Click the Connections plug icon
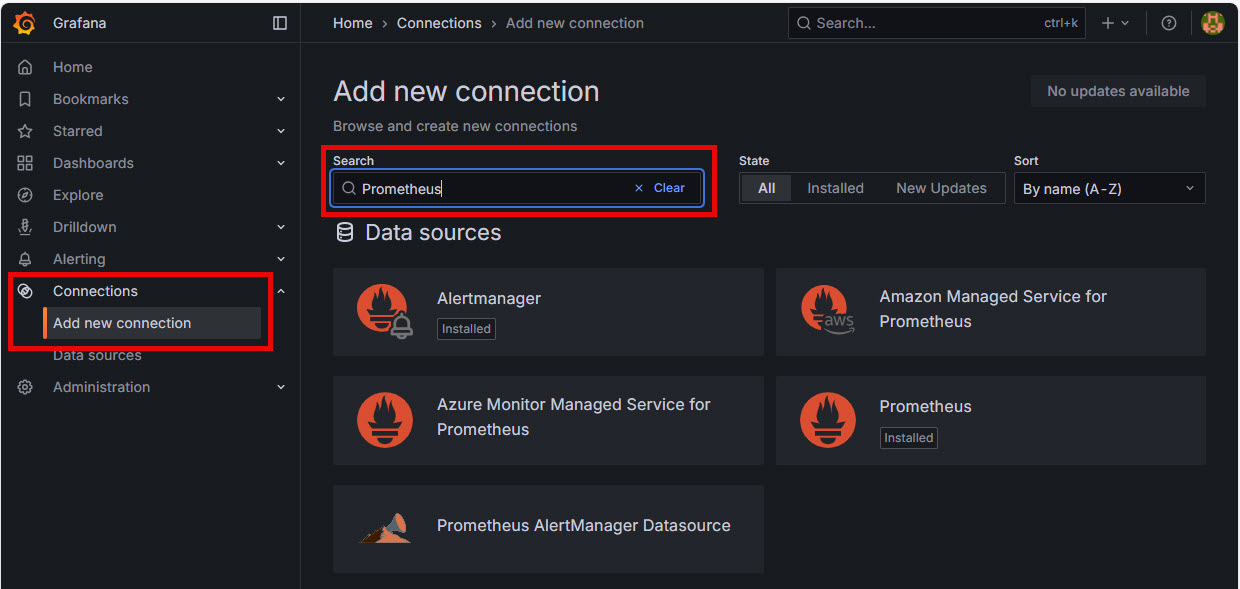 point(26,291)
